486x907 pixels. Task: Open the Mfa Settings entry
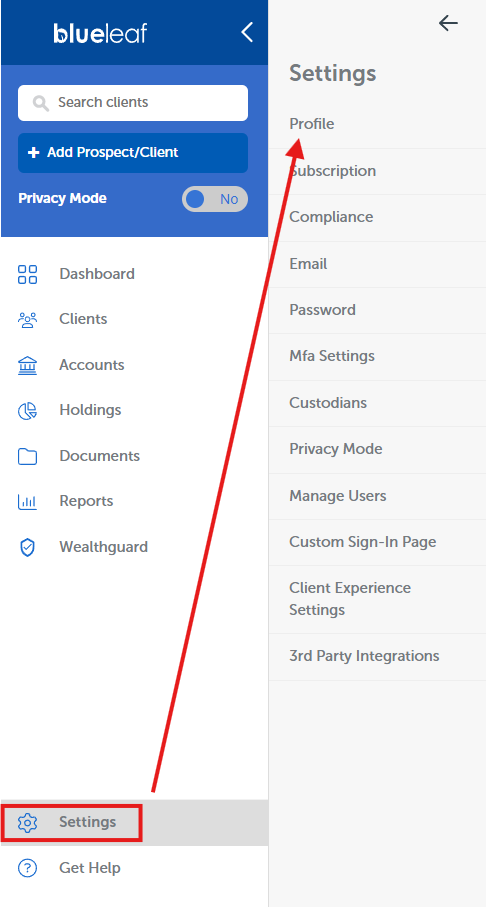[377, 356]
